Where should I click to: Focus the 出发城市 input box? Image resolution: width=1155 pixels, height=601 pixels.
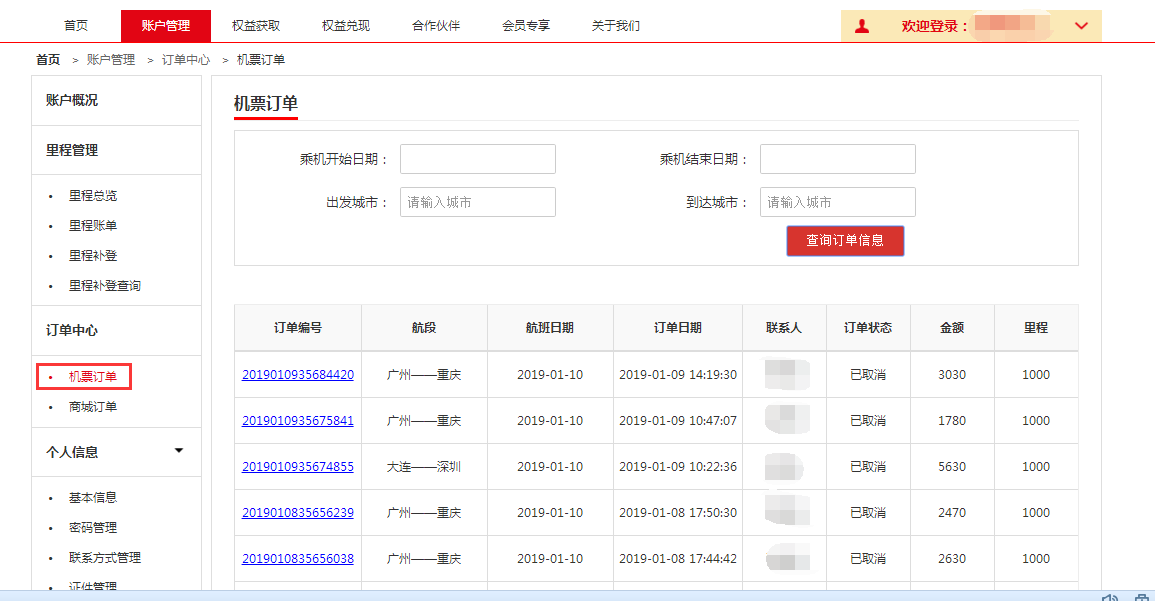pos(478,202)
